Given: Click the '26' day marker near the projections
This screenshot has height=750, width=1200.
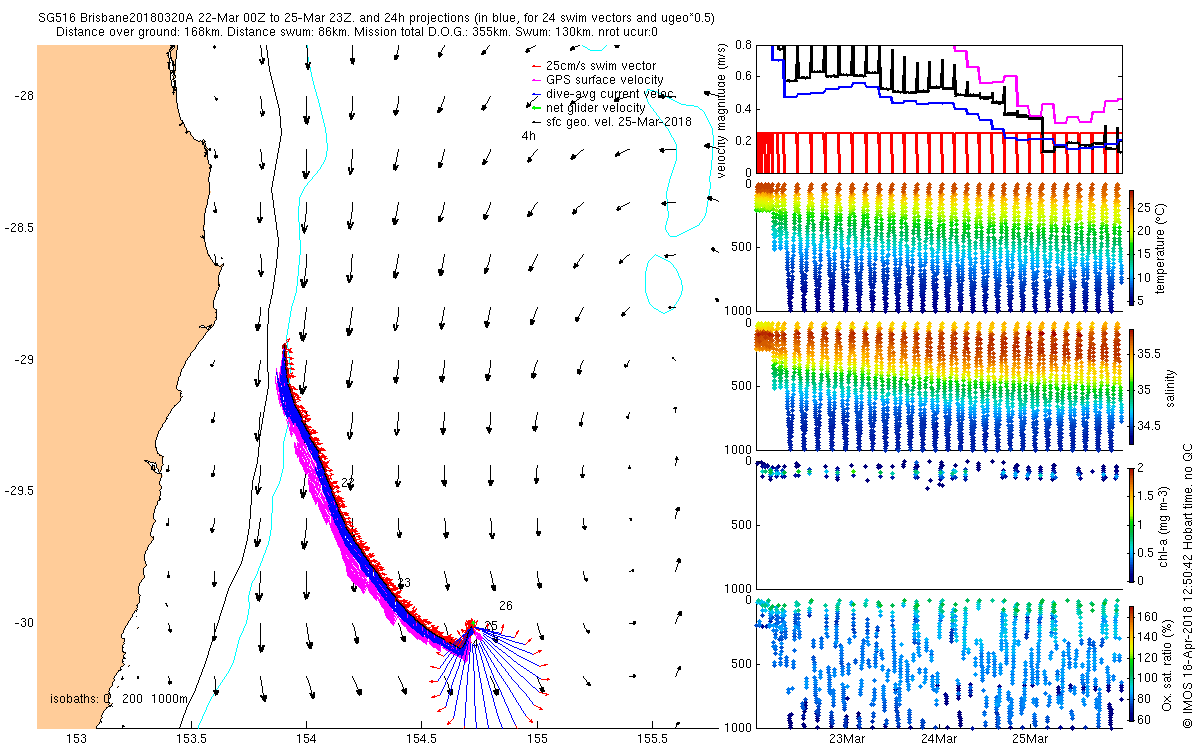Looking at the screenshot, I should [x=506, y=606].
